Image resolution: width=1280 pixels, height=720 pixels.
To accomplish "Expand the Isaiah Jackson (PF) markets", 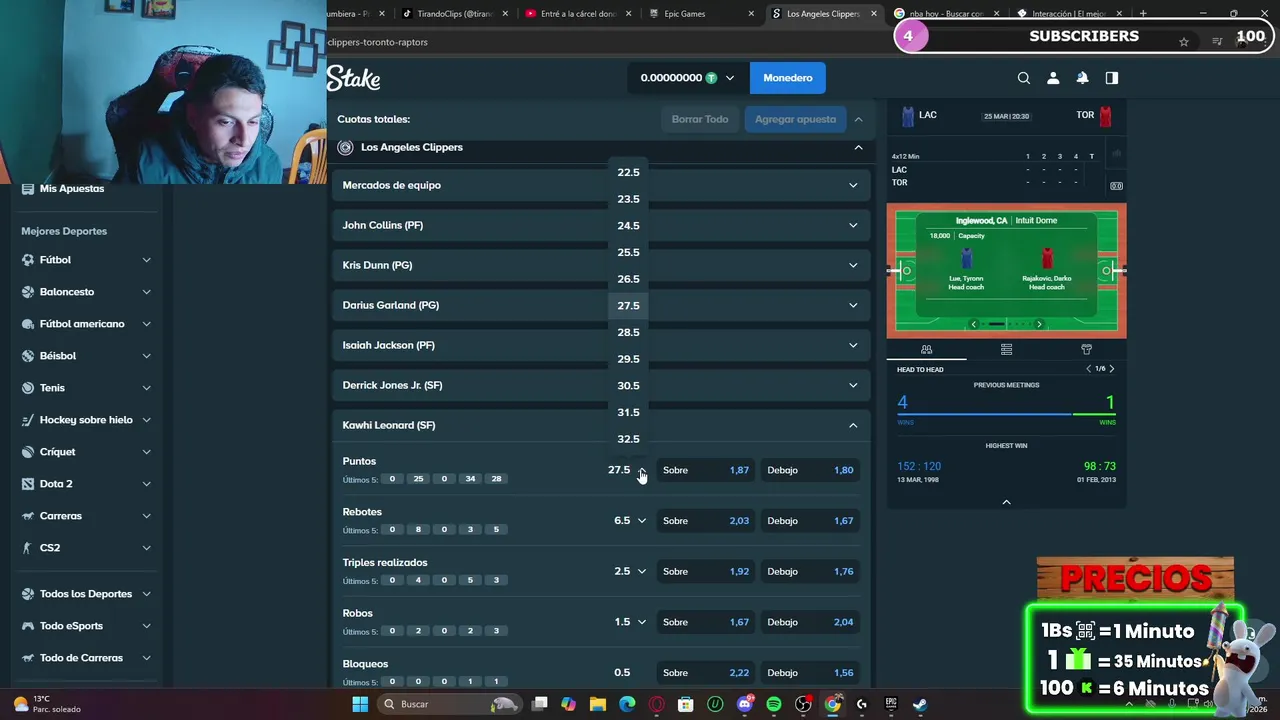I will pos(601,345).
